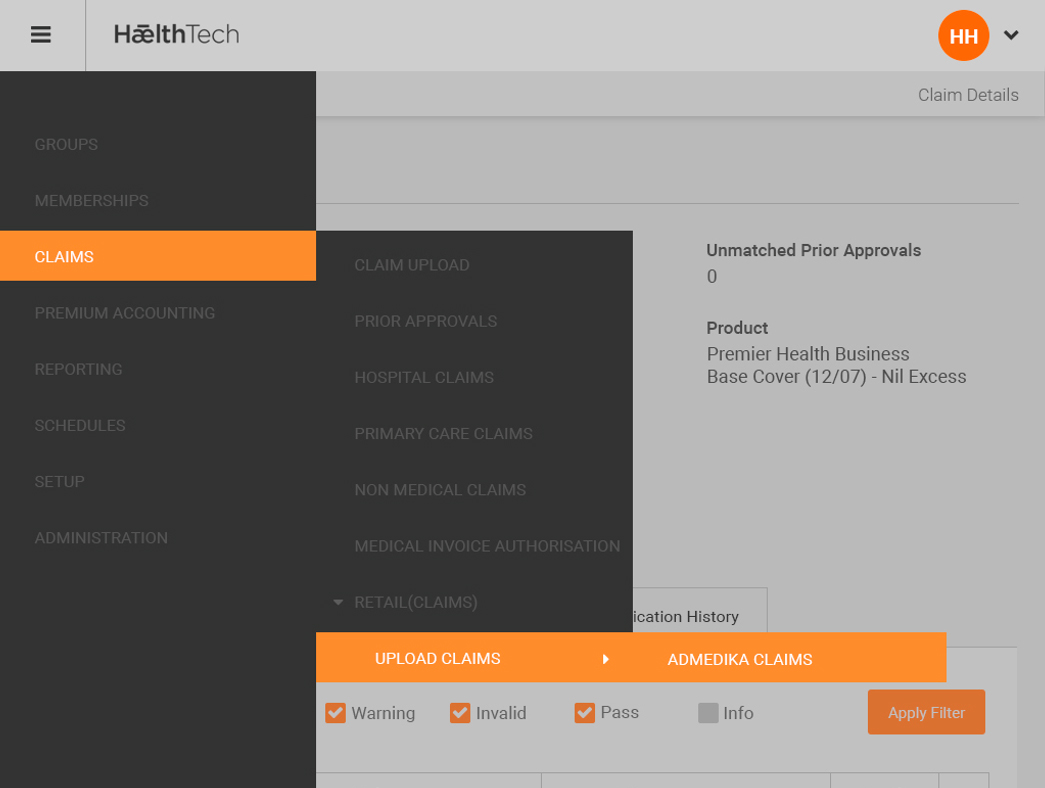Click the hamburger menu icon
Viewport: 1045px width, 788px height.
pos(41,35)
